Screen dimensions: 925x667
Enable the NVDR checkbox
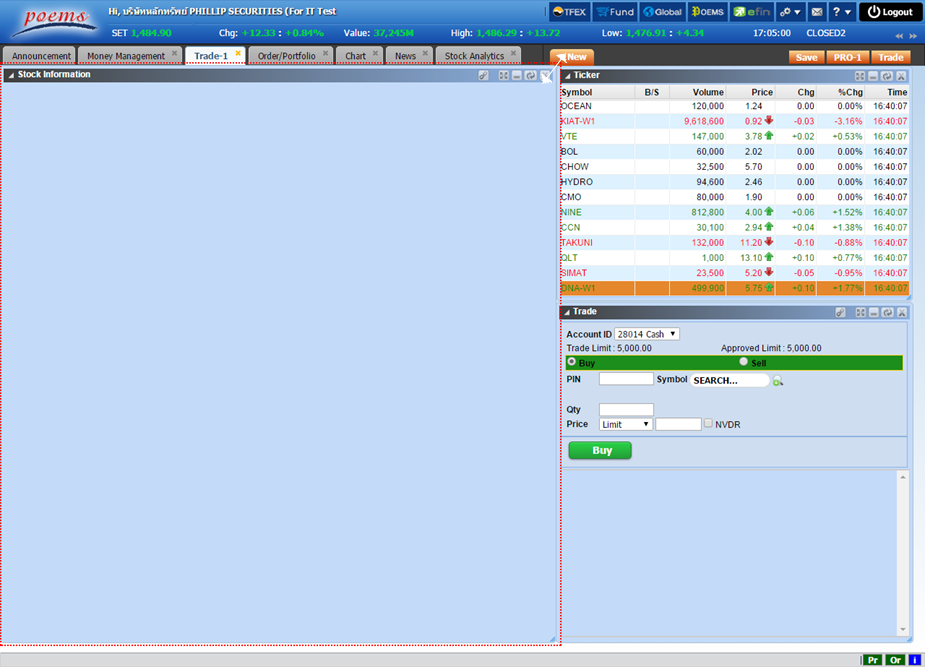pos(709,424)
